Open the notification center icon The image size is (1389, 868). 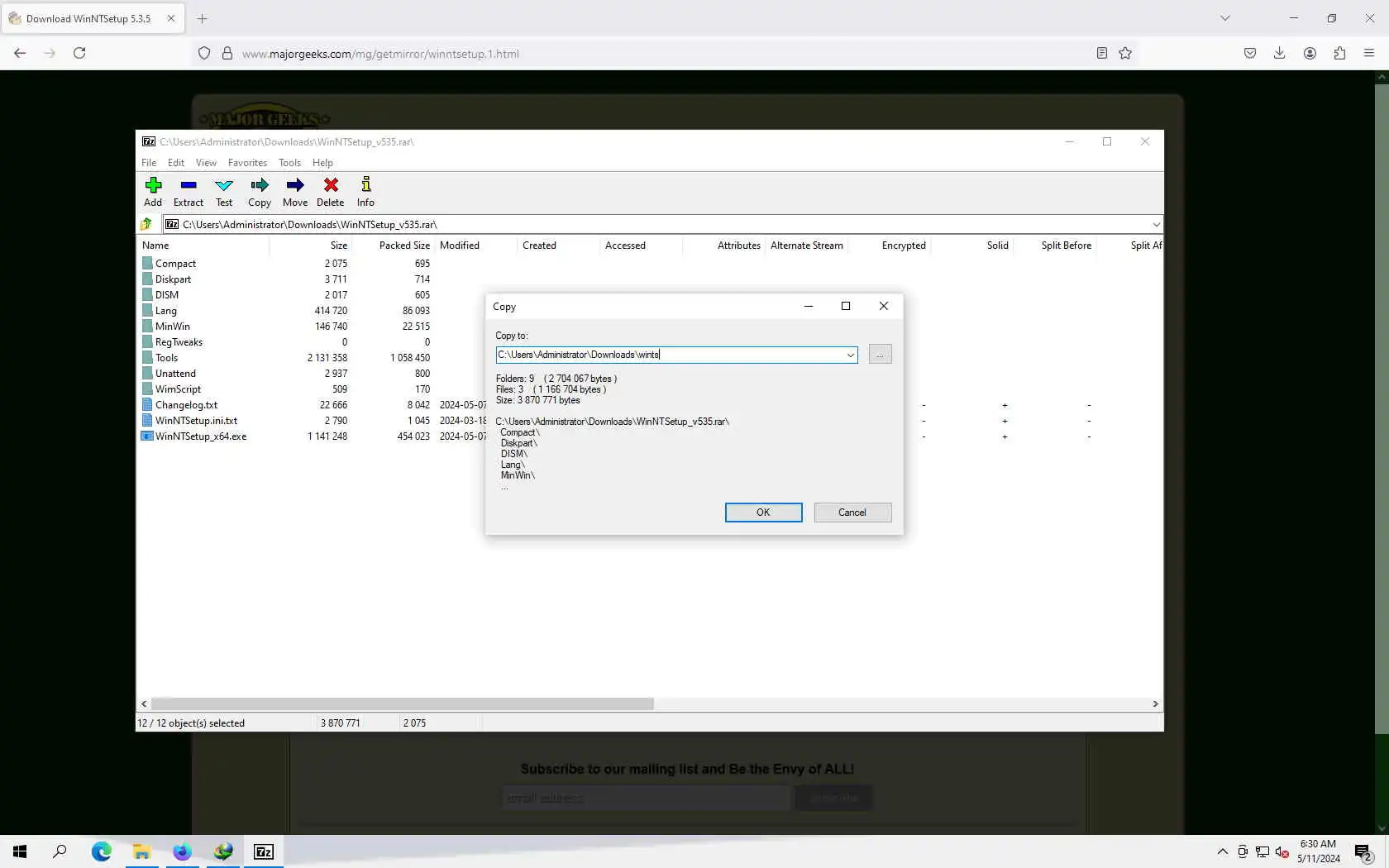1363,851
